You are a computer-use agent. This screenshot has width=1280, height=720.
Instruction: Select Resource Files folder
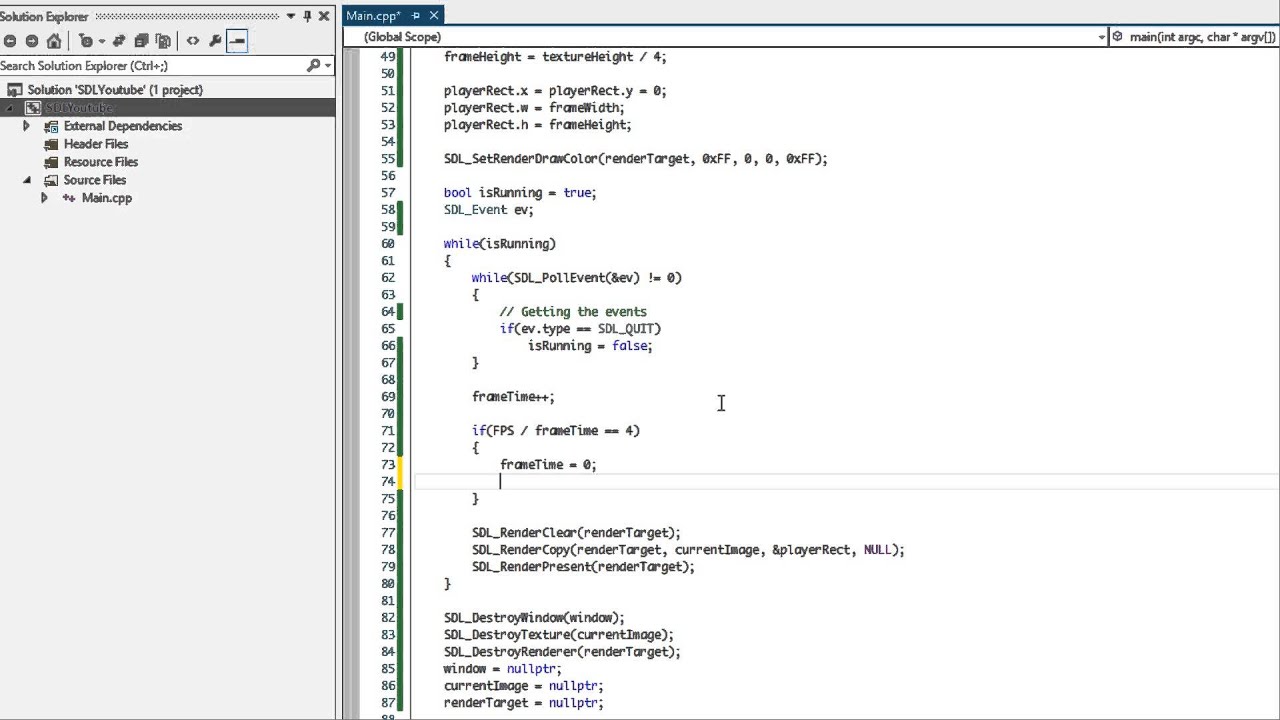pyautogui.click(x=101, y=162)
